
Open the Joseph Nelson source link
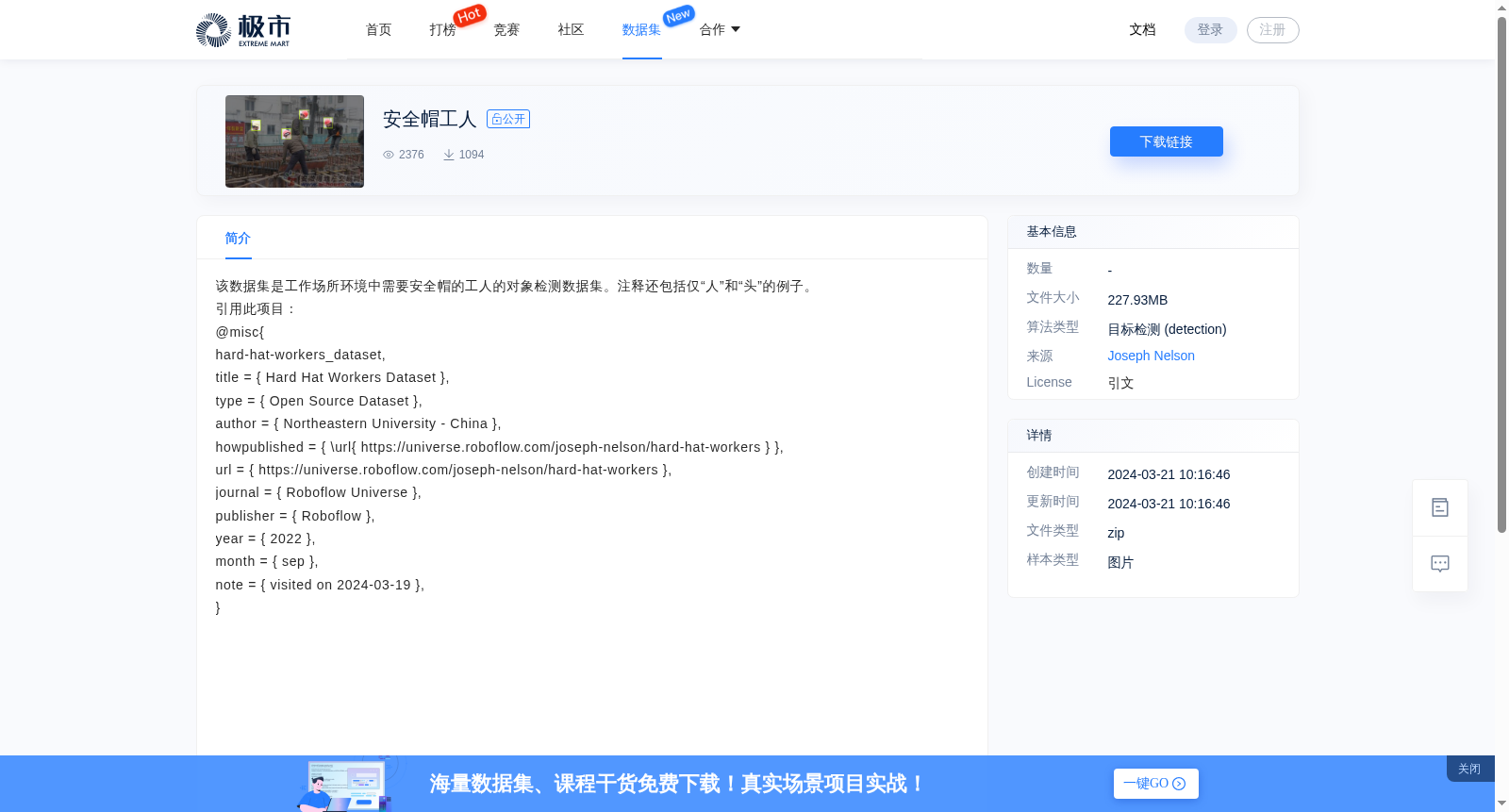coord(1152,356)
